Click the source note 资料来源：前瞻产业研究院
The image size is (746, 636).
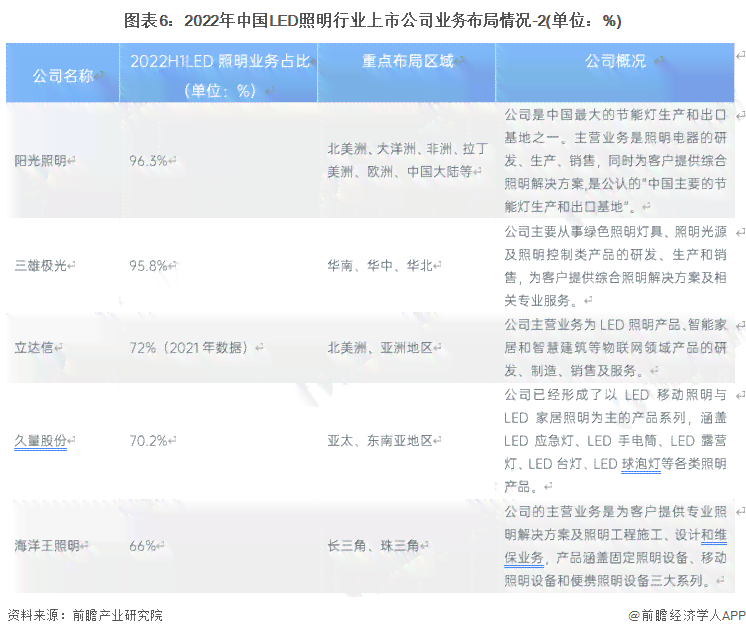pos(85,615)
